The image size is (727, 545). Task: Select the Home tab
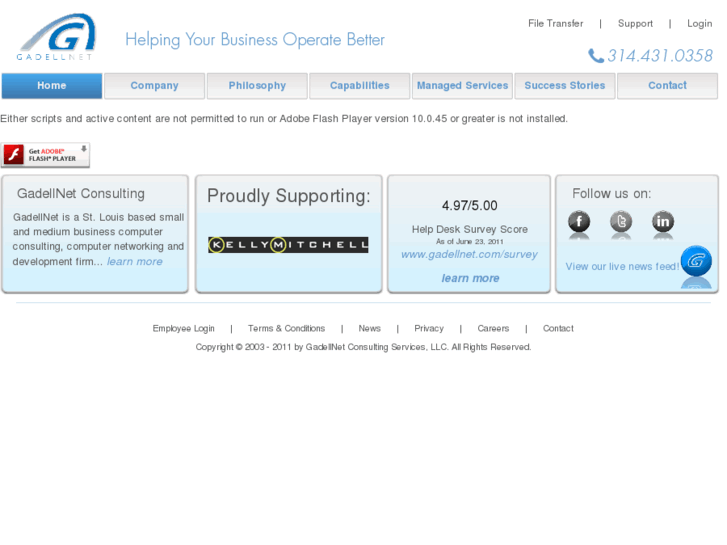52,86
